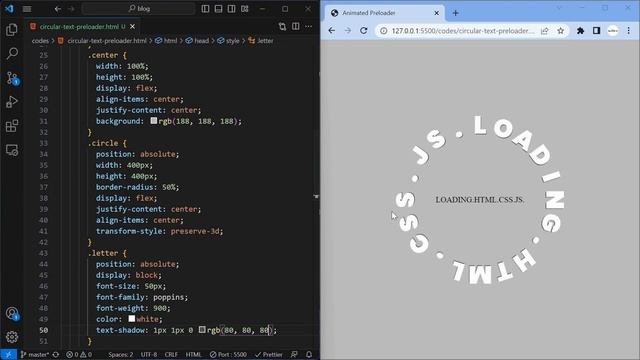Synchronize changes via status bar sync icon
This screenshot has height=360, width=640.
coord(56,354)
